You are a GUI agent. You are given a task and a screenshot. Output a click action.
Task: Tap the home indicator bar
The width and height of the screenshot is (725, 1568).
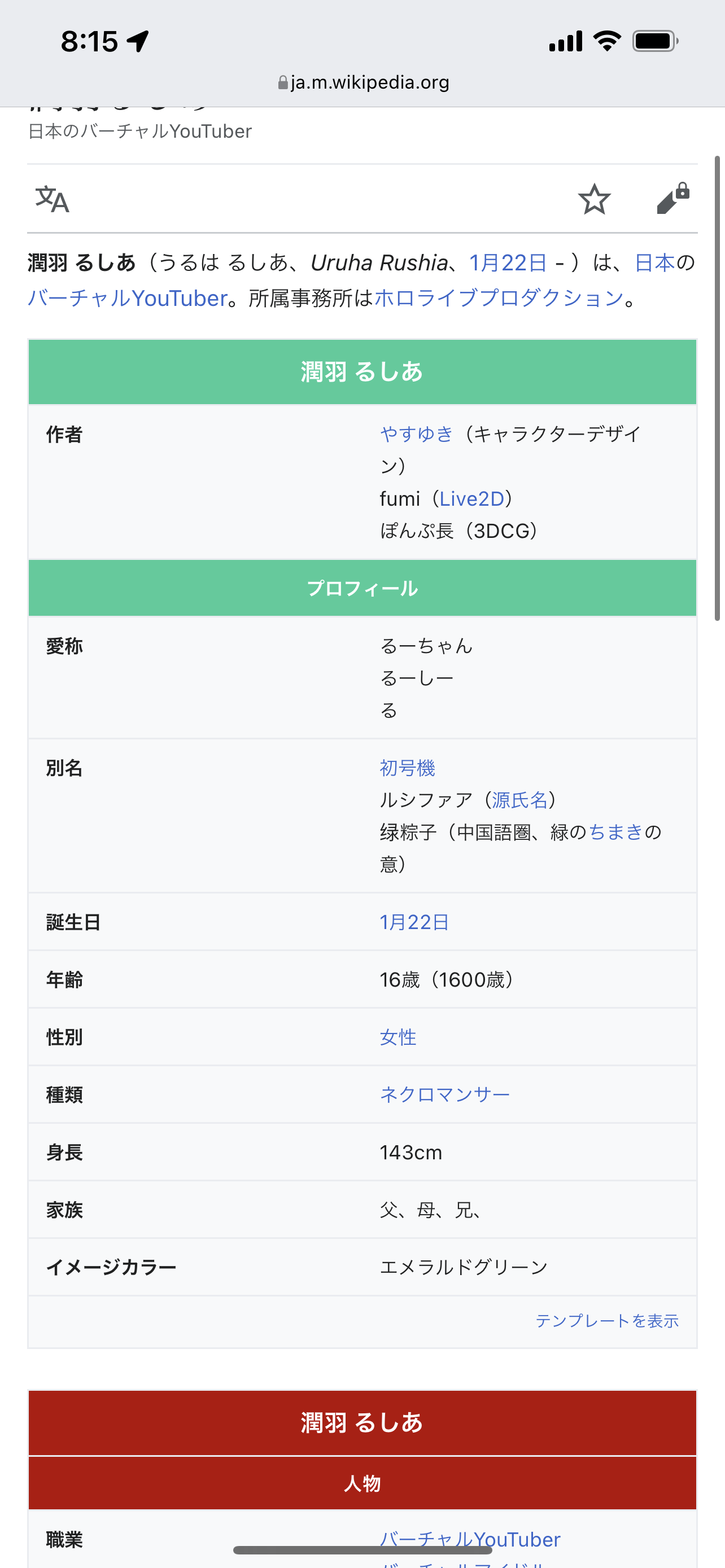pyautogui.click(x=363, y=1551)
